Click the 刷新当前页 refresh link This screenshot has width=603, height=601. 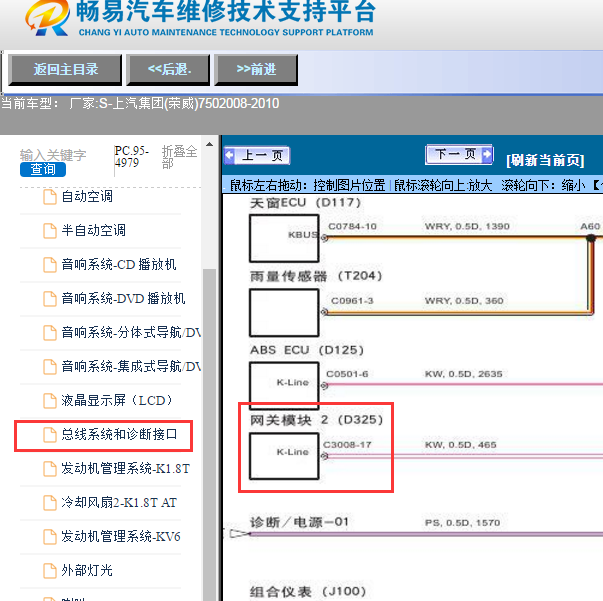click(545, 160)
